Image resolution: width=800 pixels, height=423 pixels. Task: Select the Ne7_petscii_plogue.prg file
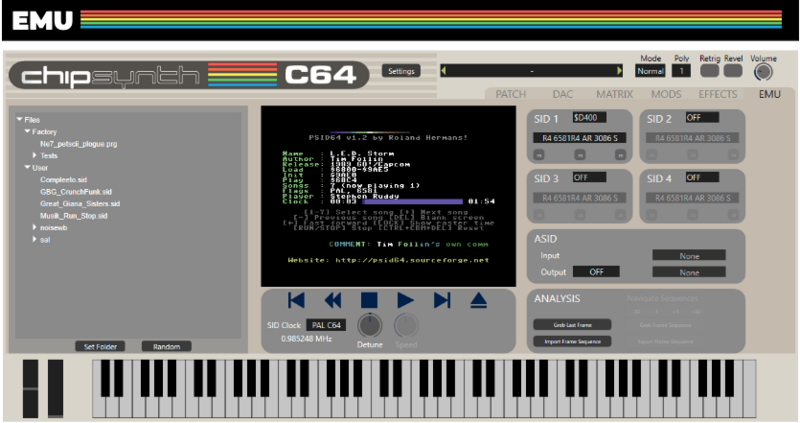pos(79,144)
